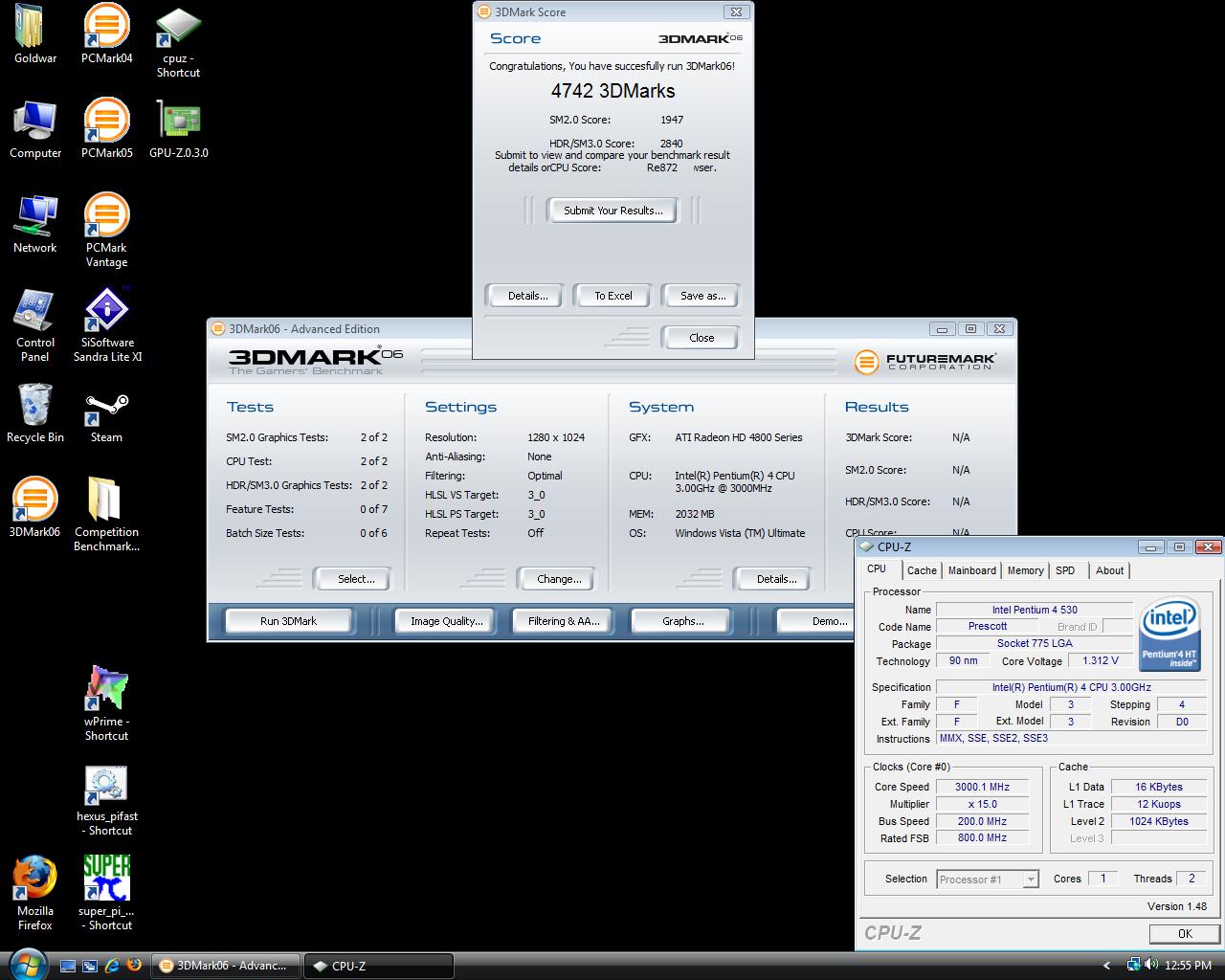
Task: Open Computer desktop icon
Action: [x=34, y=128]
